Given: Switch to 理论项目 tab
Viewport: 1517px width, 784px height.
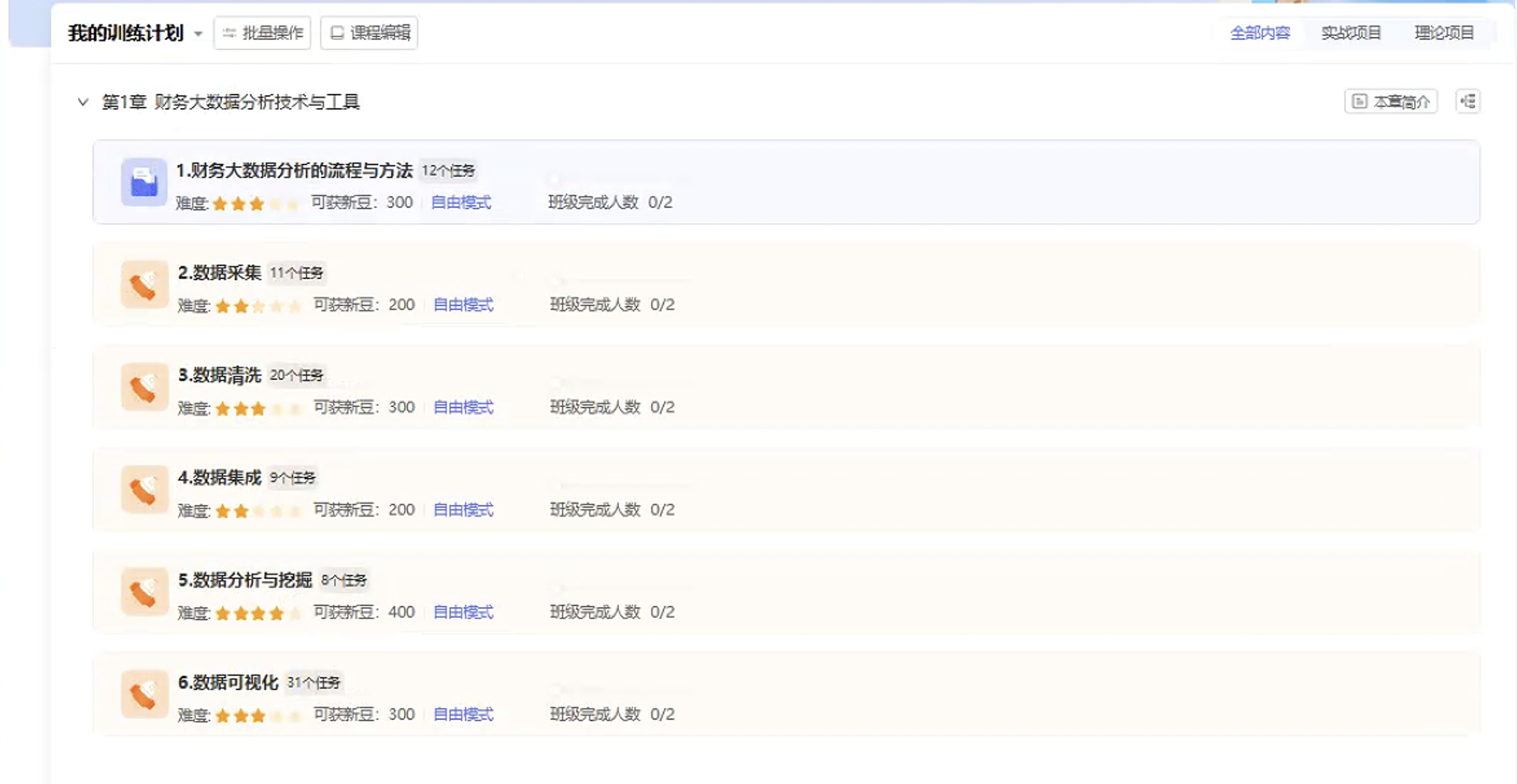Looking at the screenshot, I should pyautogui.click(x=1444, y=33).
